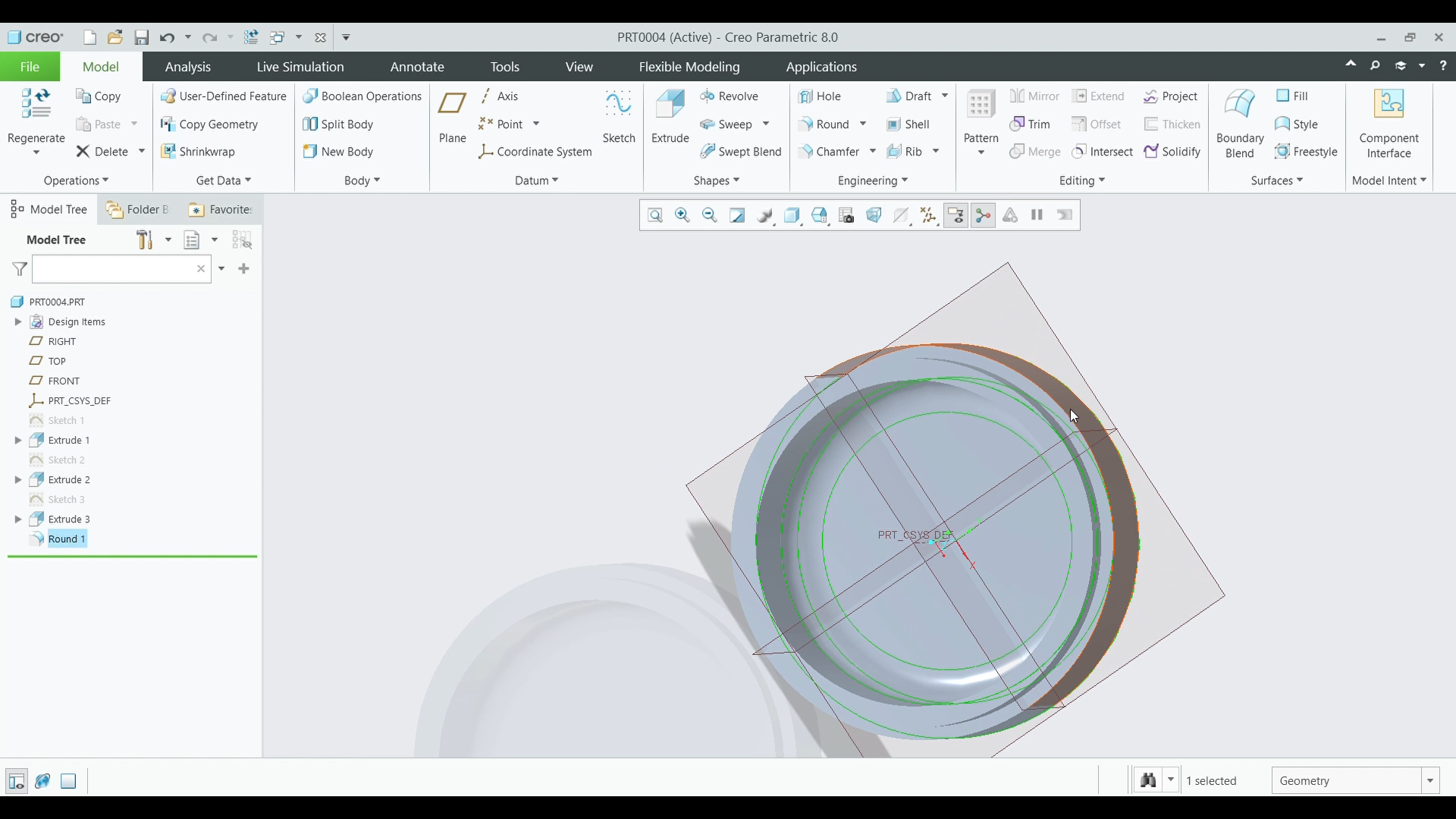Expand the Design Items node

coord(18,322)
